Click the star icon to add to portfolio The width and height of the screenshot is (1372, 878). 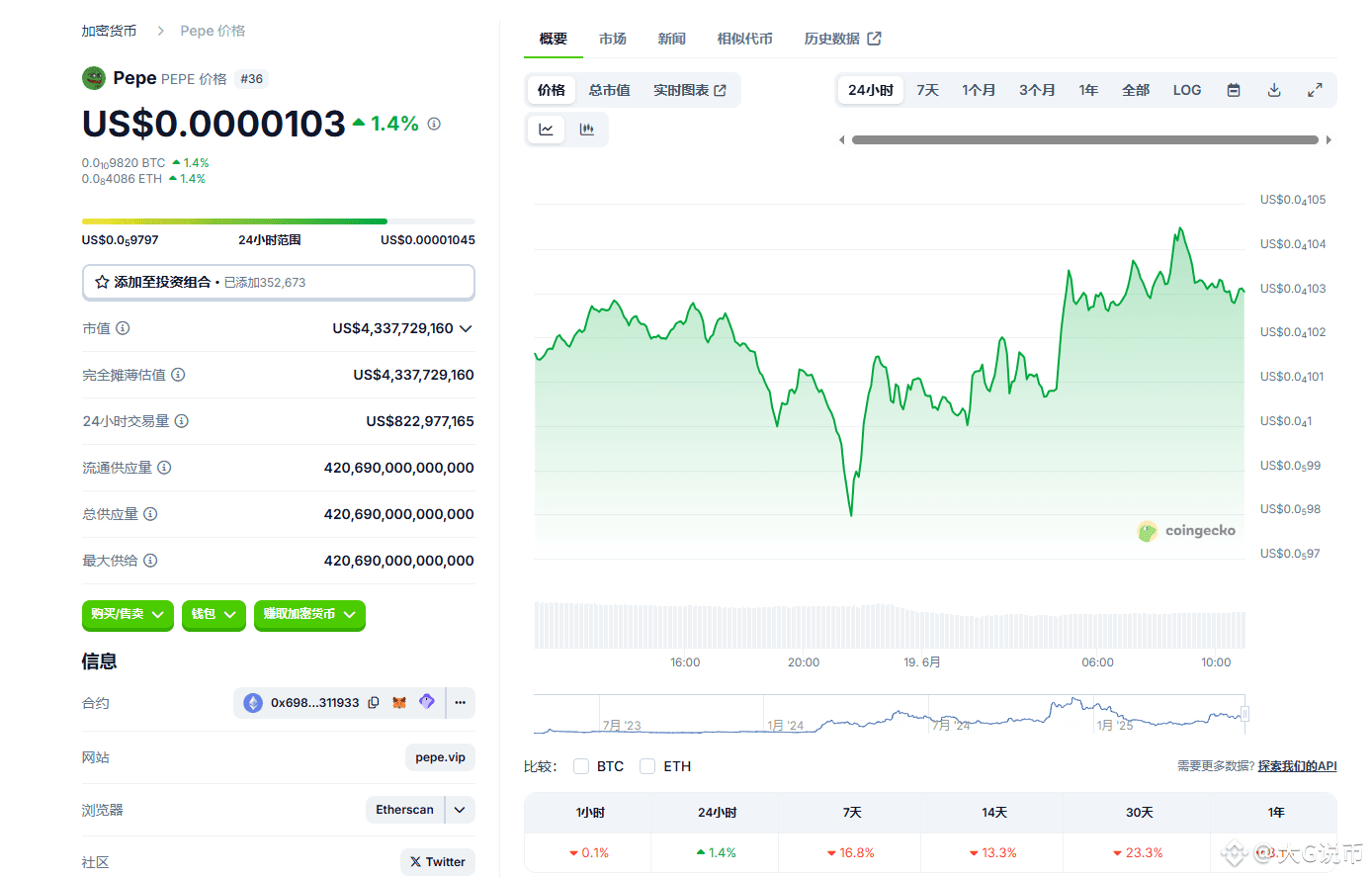point(102,282)
